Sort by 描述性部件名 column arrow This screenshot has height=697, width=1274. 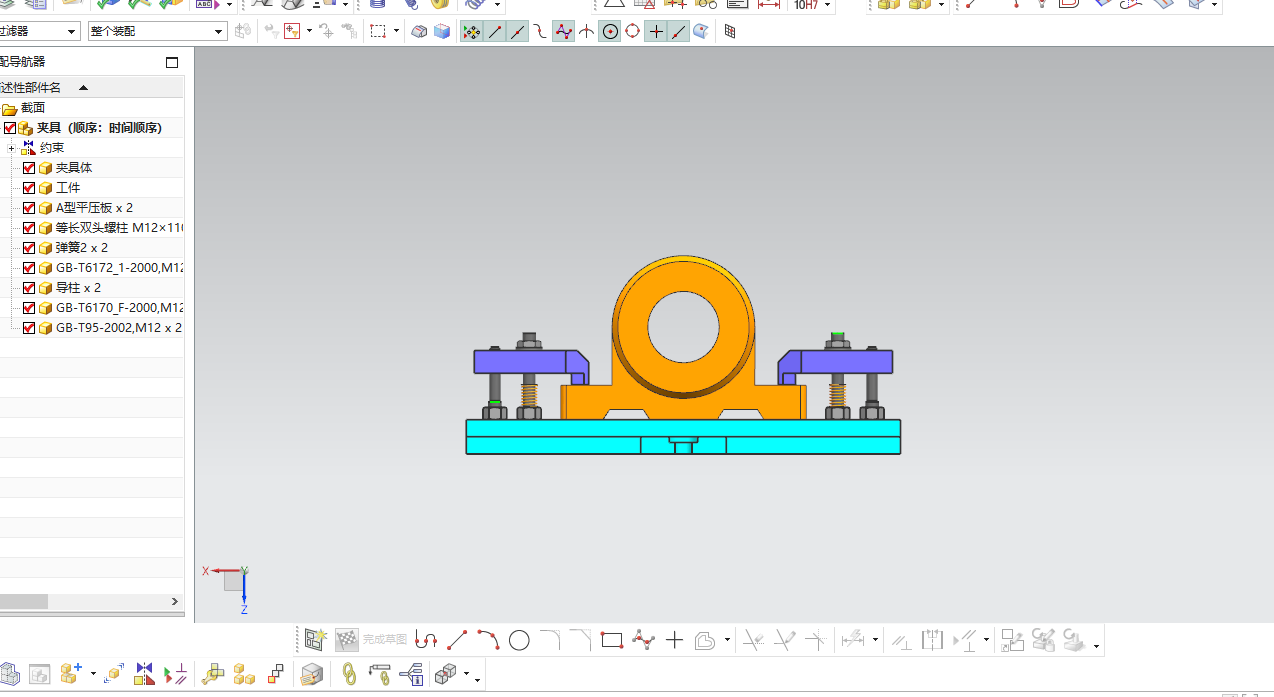point(84,88)
